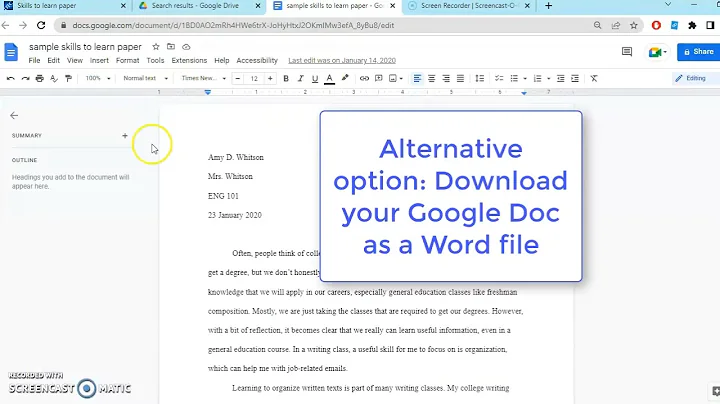Open the last edit version history link
This screenshot has width=720, height=404.
tap(342, 61)
